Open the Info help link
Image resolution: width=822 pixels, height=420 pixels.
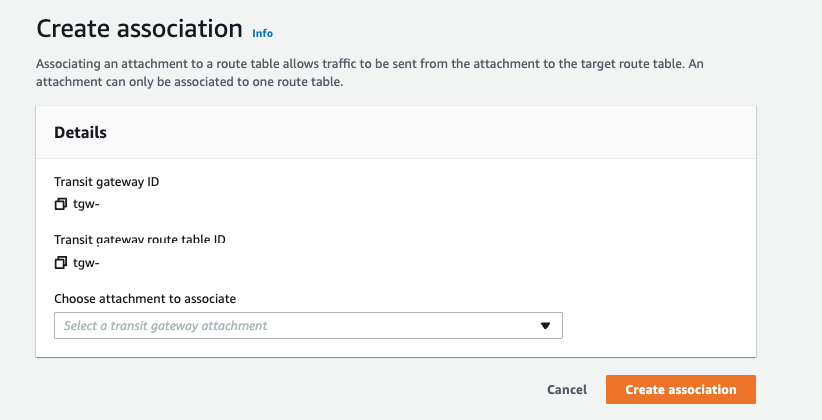pyautogui.click(x=262, y=33)
